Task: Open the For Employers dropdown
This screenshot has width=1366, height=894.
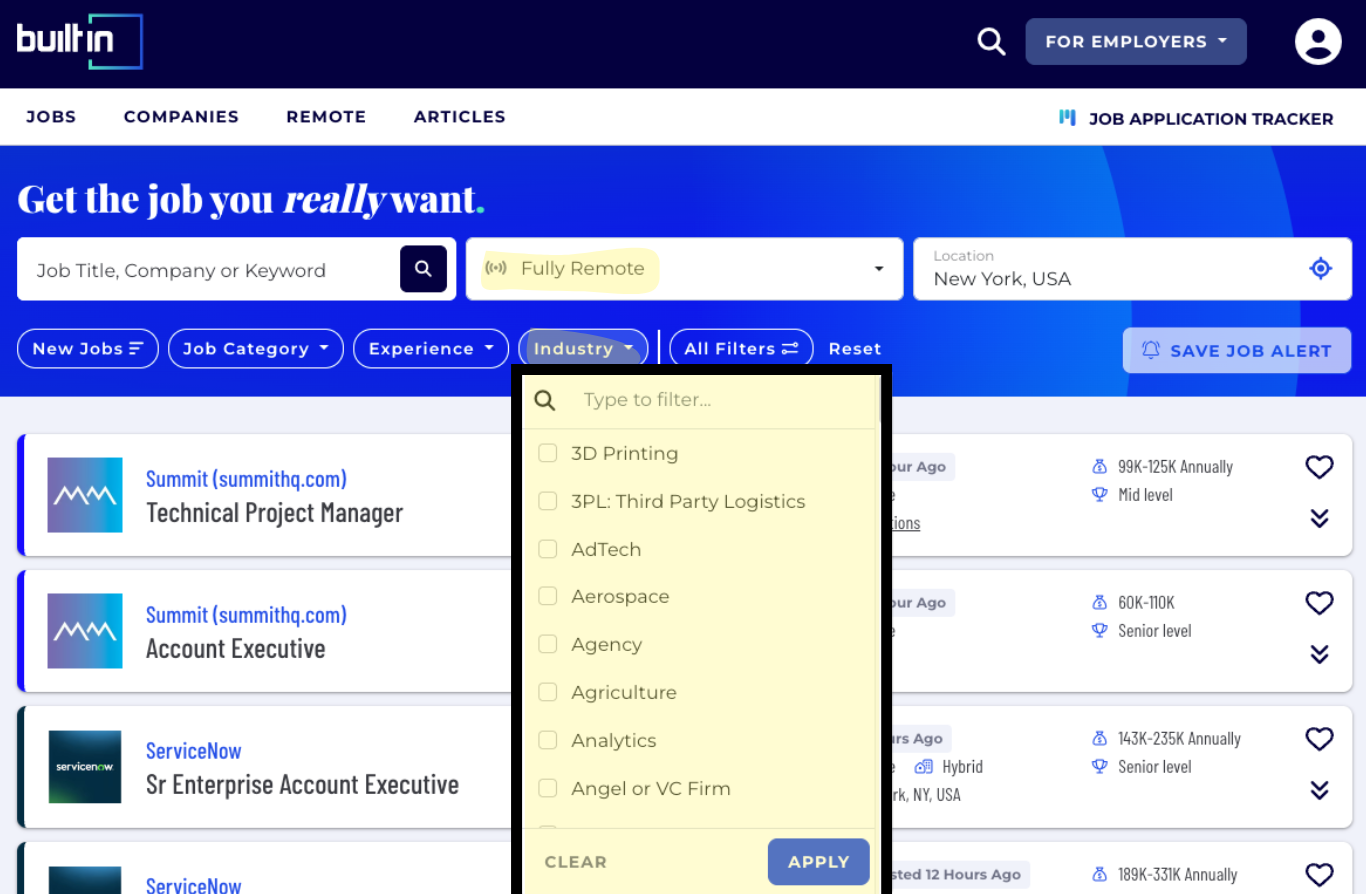Action: [x=1136, y=42]
